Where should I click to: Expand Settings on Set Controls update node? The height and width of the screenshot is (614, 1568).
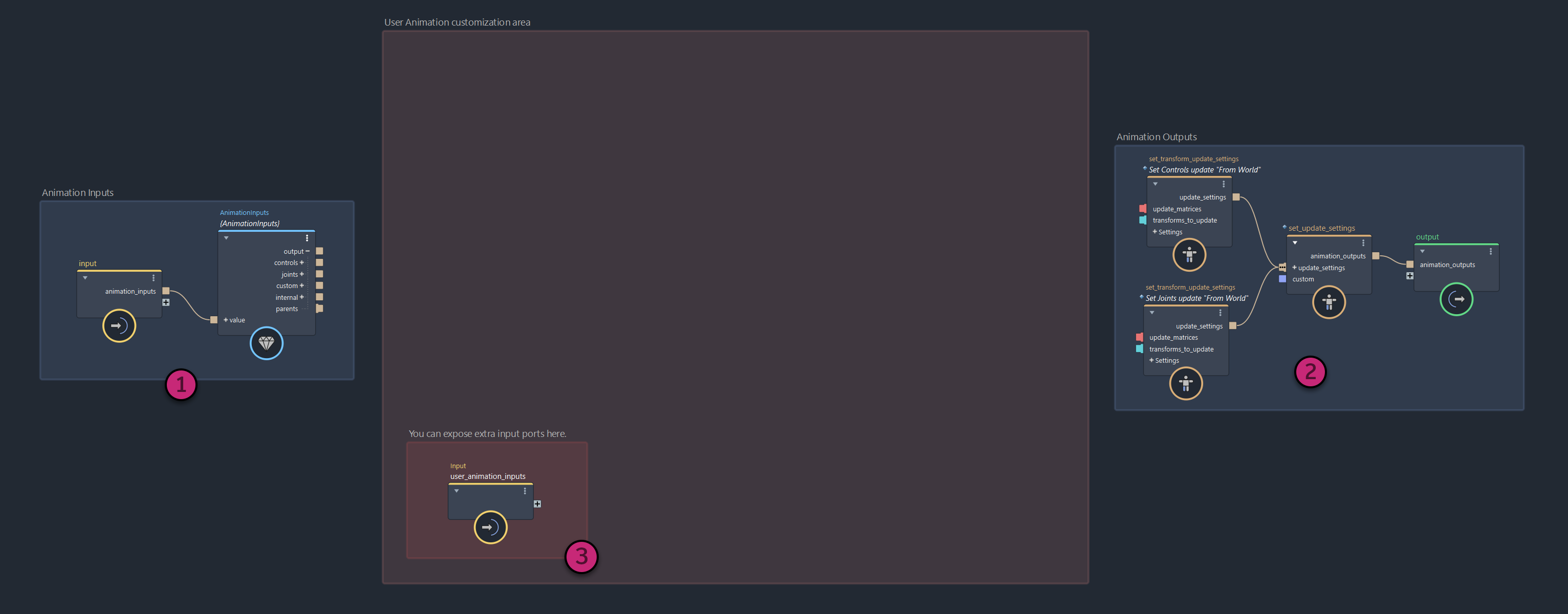(x=1155, y=232)
